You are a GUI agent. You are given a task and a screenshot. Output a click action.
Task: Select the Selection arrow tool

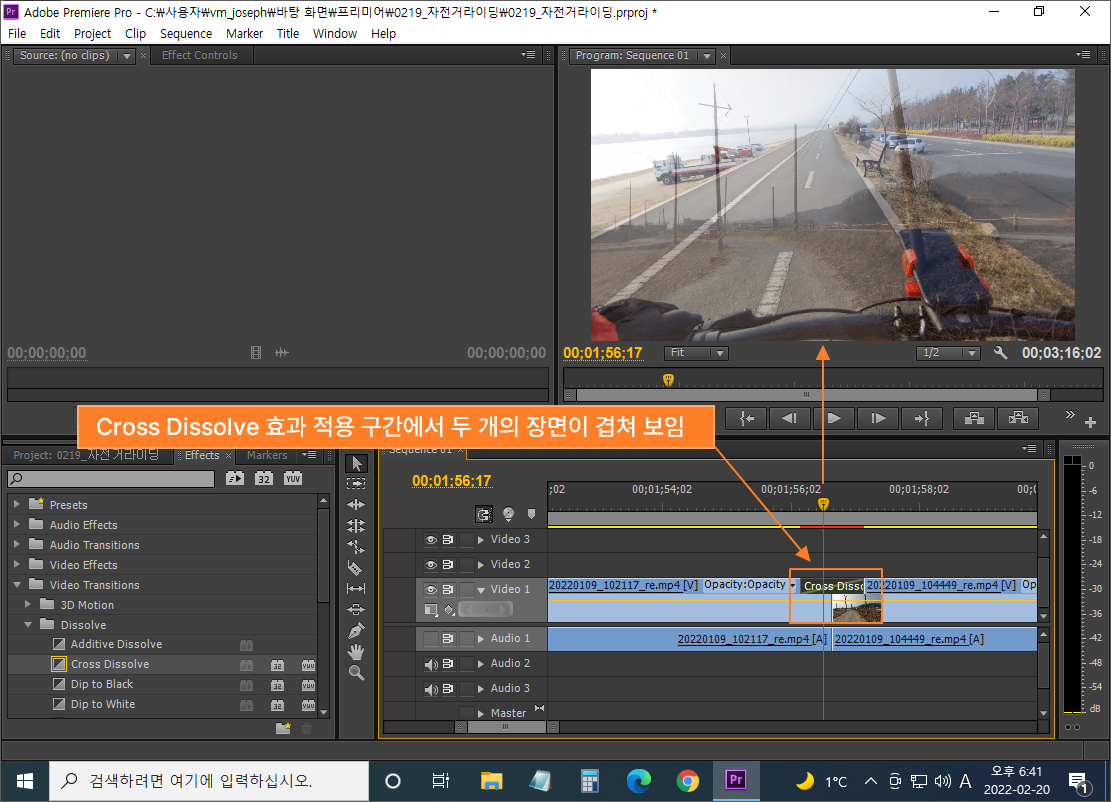pos(356,463)
